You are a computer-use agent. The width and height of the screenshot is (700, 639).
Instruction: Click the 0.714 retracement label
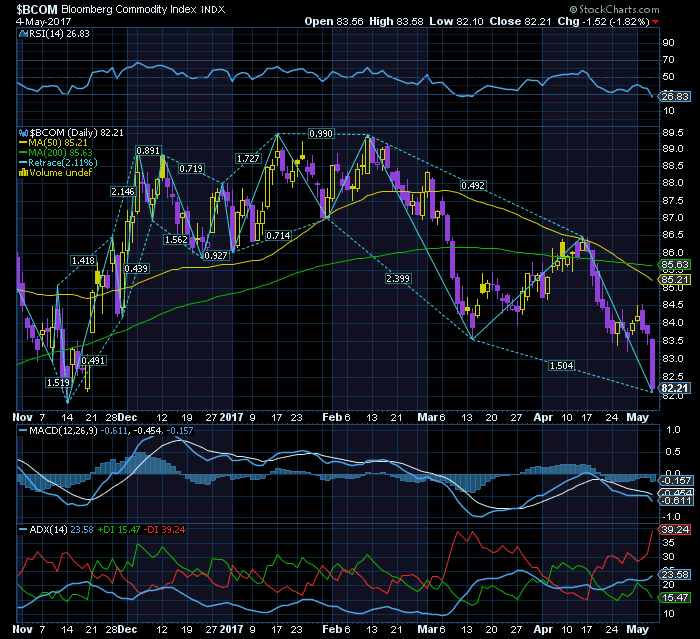click(x=278, y=235)
